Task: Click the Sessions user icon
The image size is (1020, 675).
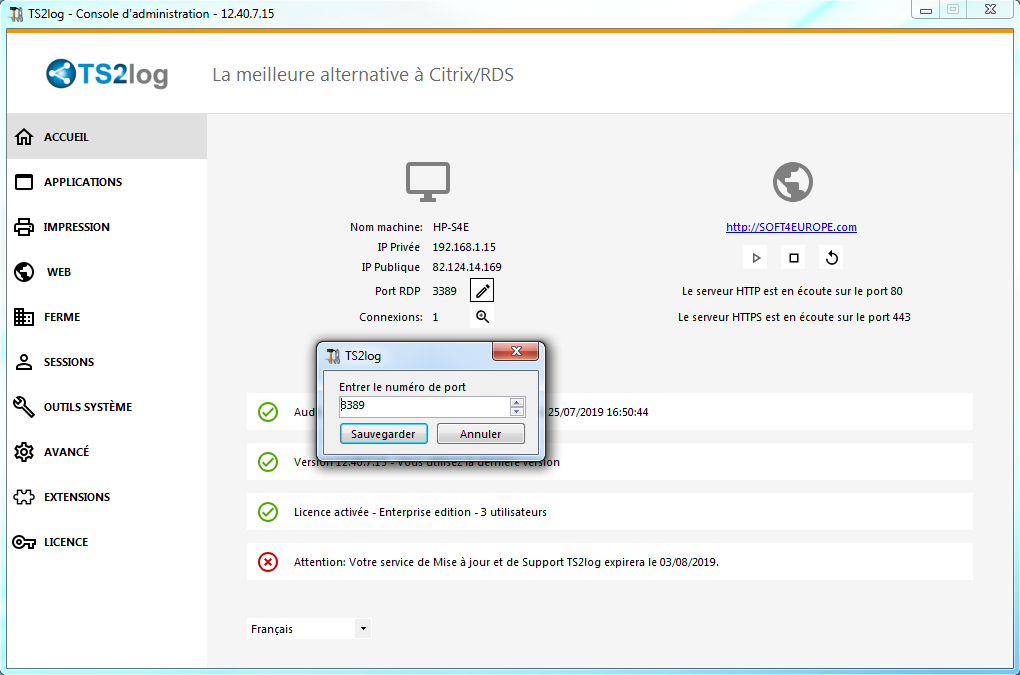Action: [24, 362]
